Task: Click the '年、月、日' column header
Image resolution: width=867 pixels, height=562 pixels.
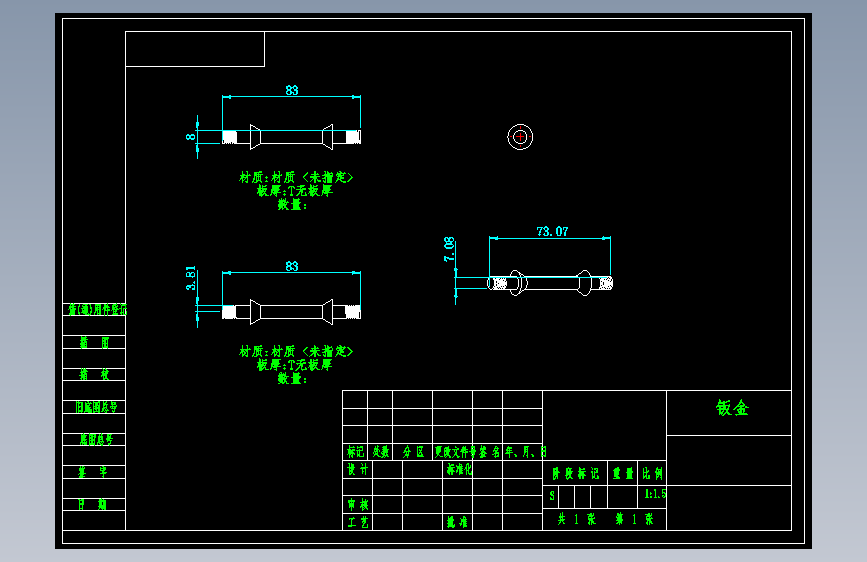Action: coord(525,452)
